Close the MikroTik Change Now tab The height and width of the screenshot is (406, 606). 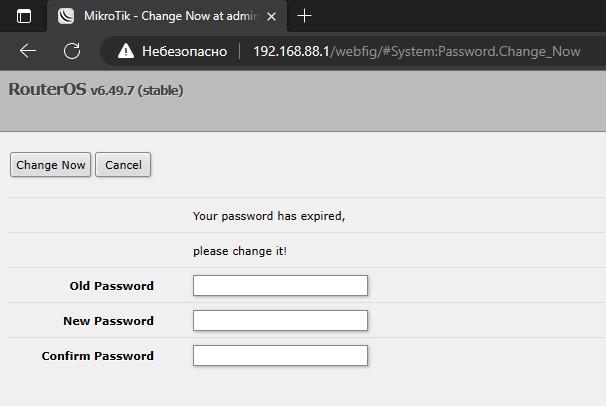[x=271, y=16]
